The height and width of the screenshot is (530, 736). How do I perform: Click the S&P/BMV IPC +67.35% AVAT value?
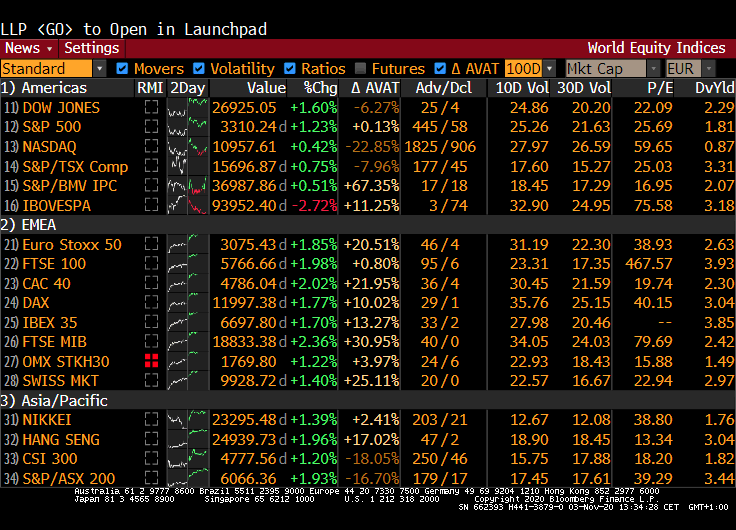coord(371,186)
